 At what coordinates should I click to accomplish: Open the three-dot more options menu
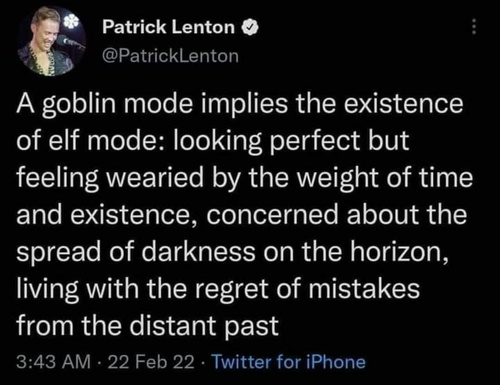point(474,27)
